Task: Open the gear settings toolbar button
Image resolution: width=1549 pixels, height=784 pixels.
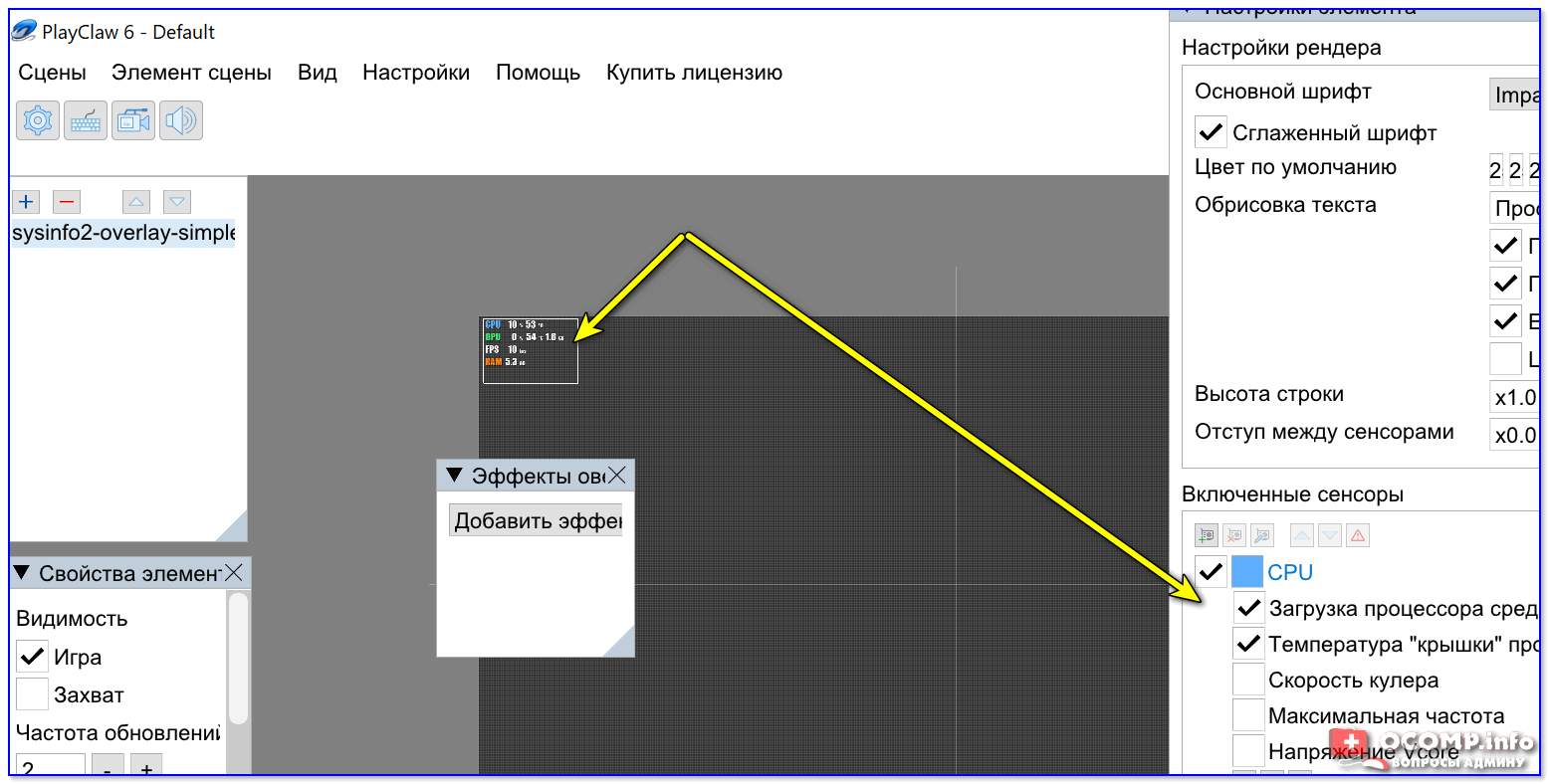Action: (x=38, y=120)
